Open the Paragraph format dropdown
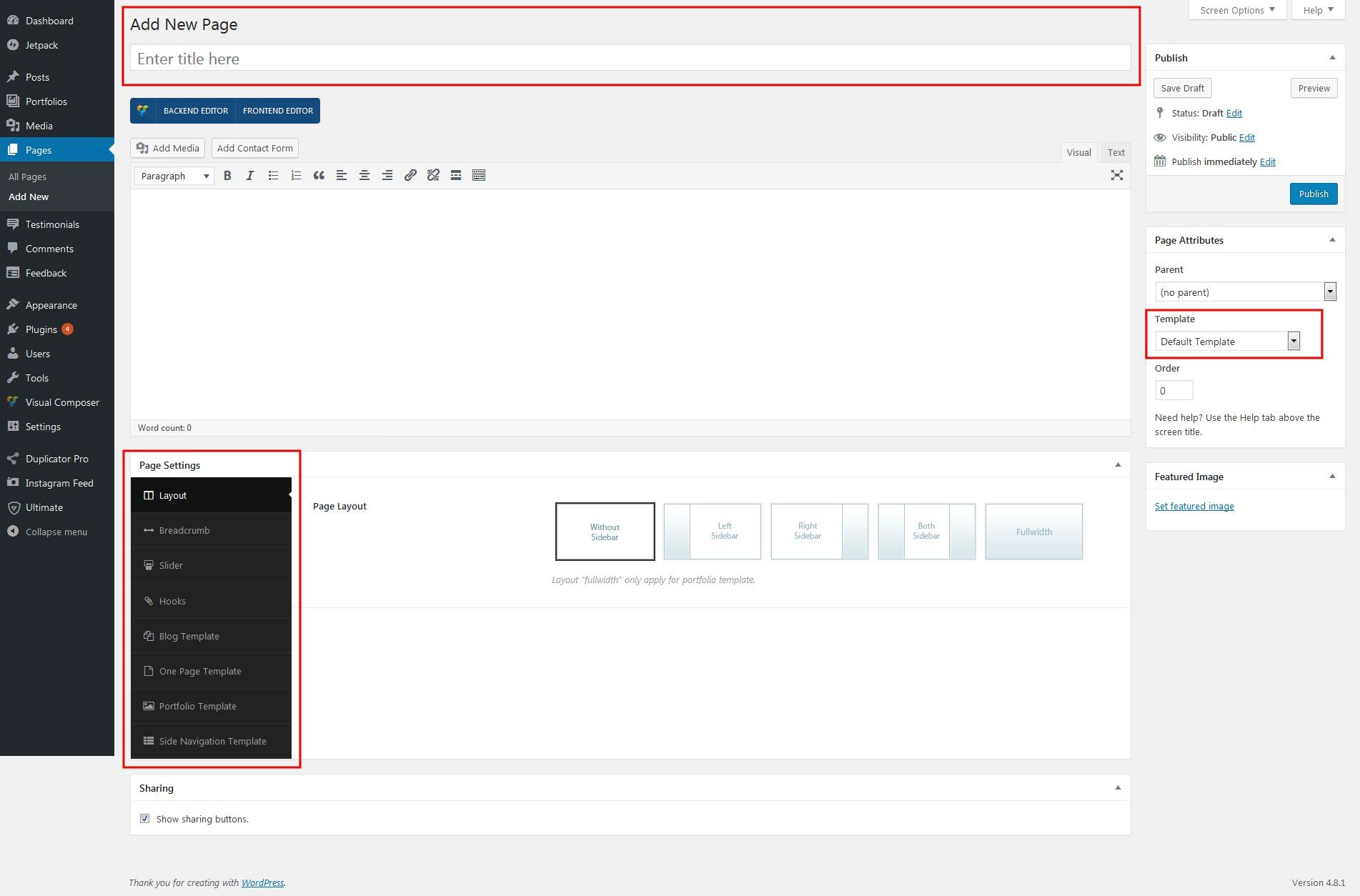This screenshot has height=896, width=1360. click(174, 176)
